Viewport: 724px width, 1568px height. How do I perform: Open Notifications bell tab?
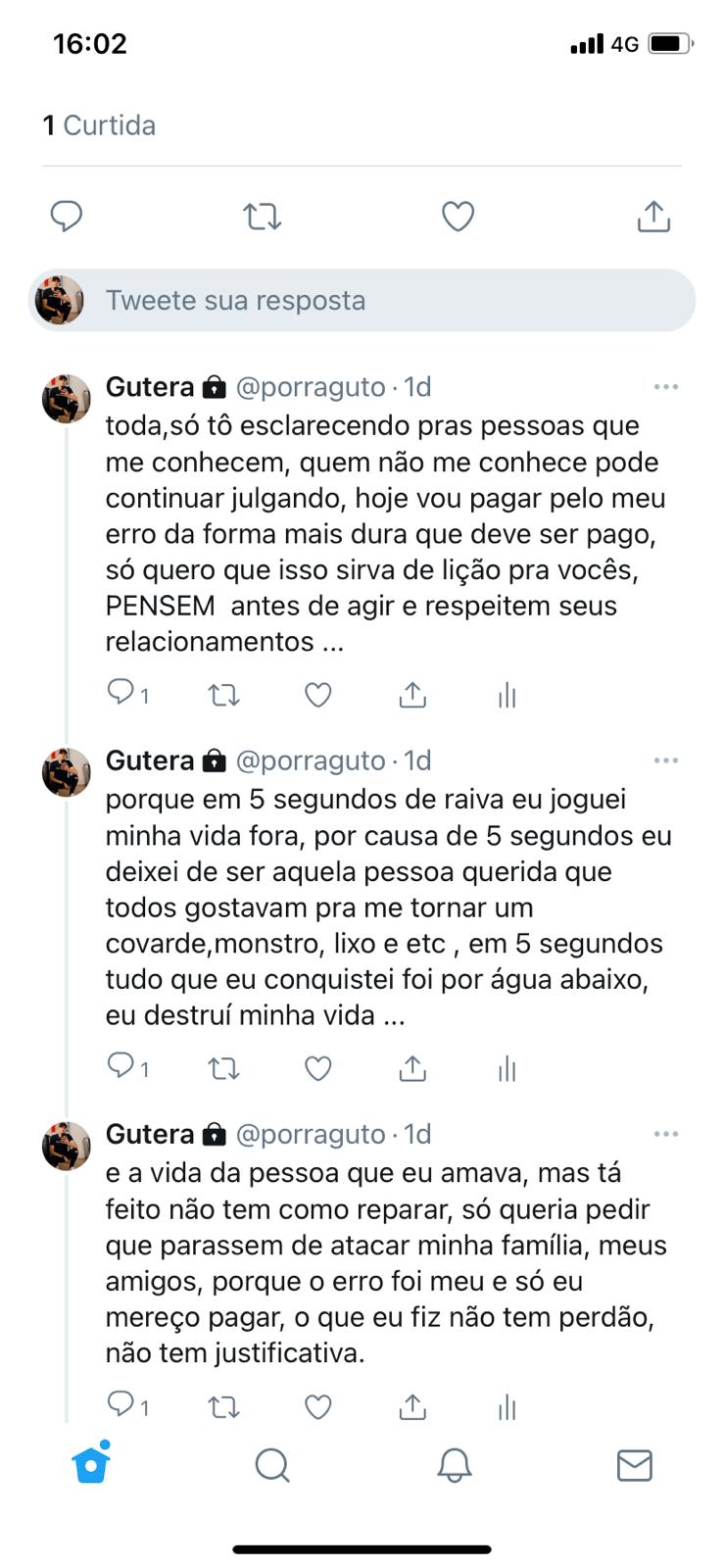(x=454, y=1465)
